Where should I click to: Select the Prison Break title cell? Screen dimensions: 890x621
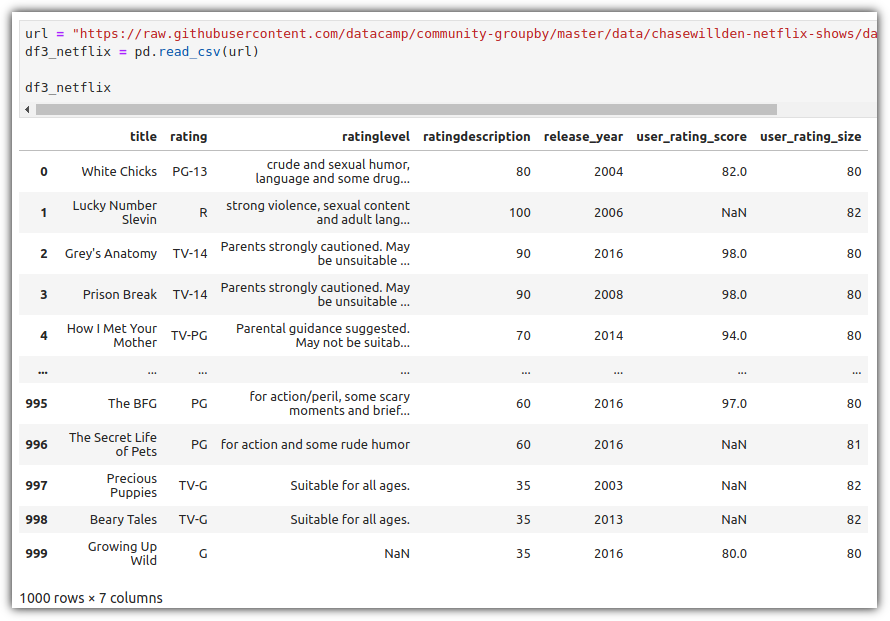click(120, 294)
